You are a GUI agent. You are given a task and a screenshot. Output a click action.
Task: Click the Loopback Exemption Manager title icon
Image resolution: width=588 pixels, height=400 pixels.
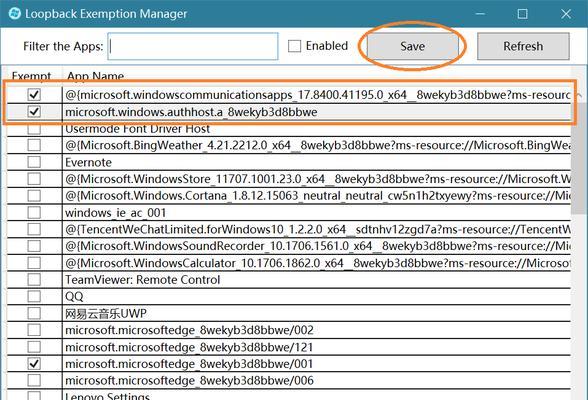14,13
